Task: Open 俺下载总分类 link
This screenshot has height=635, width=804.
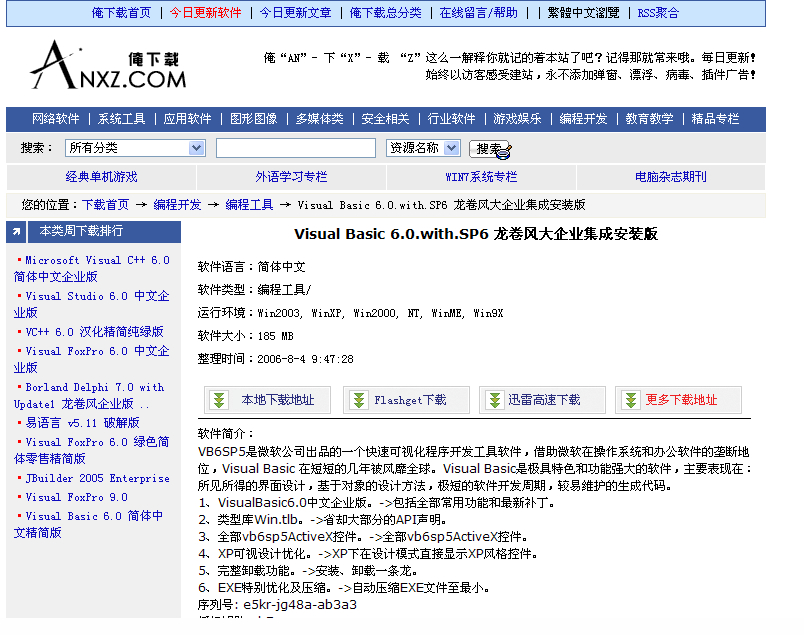Action: [386, 13]
